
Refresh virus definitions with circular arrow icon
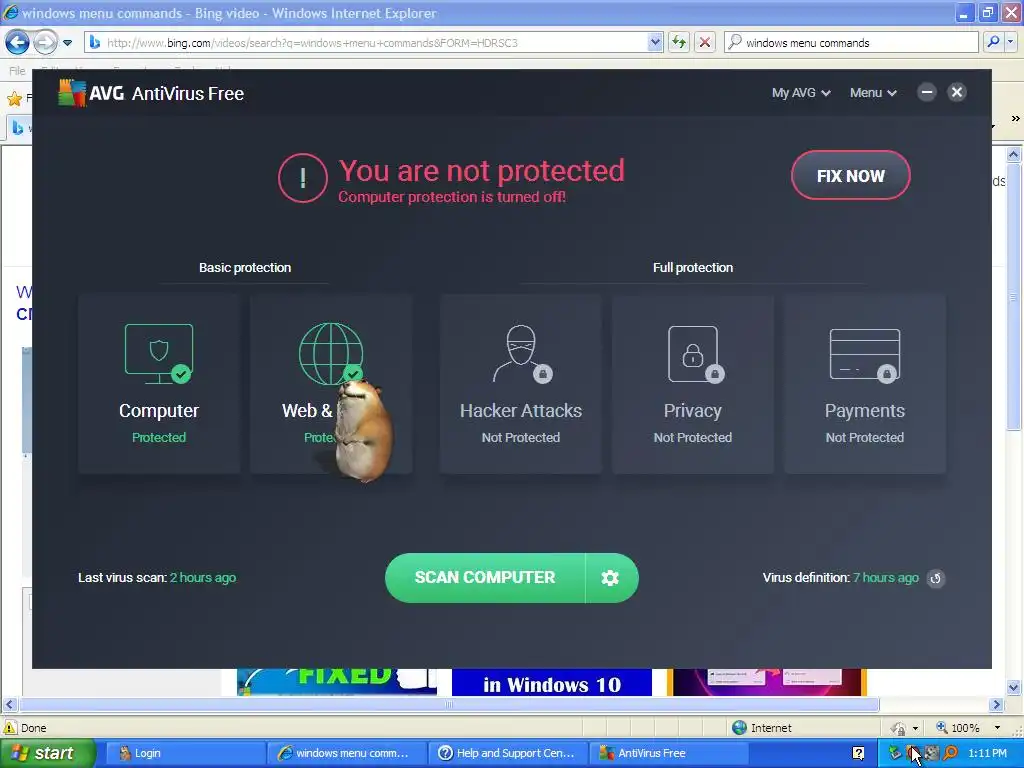pos(936,578)
